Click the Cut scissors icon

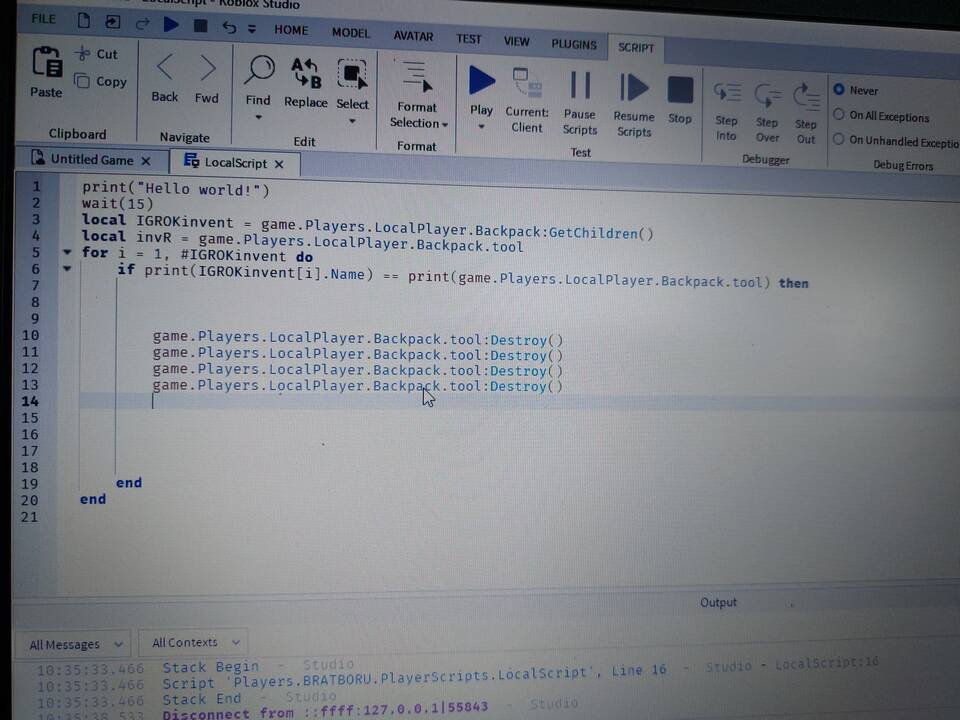(x=82, y=54)
